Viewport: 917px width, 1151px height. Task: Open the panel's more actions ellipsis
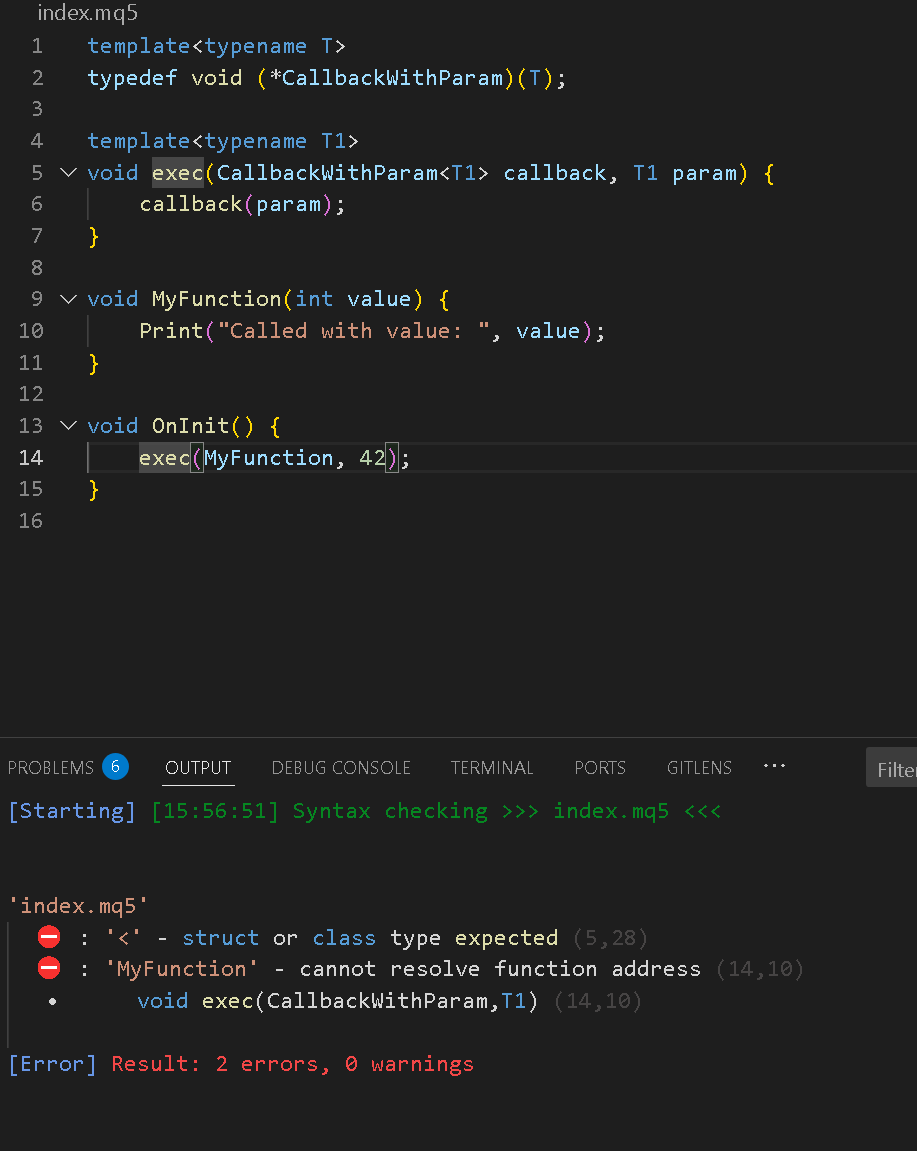click(774, 766)
